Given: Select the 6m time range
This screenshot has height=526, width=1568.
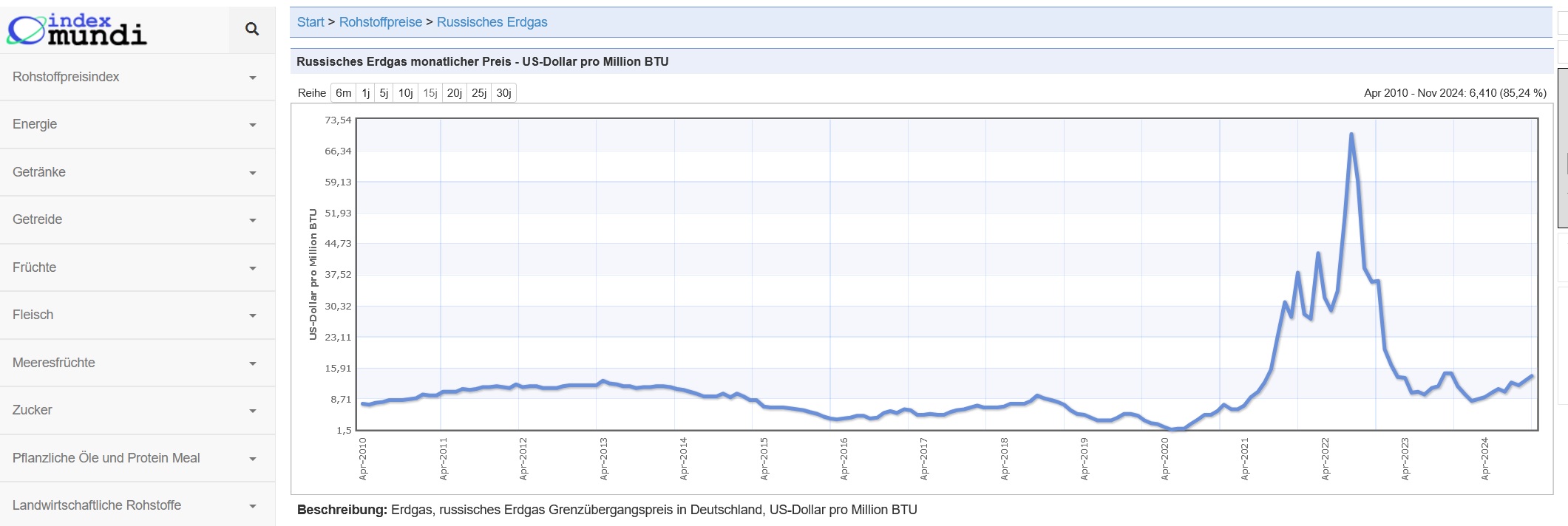Looking at the screenshot, I should 344,93.
